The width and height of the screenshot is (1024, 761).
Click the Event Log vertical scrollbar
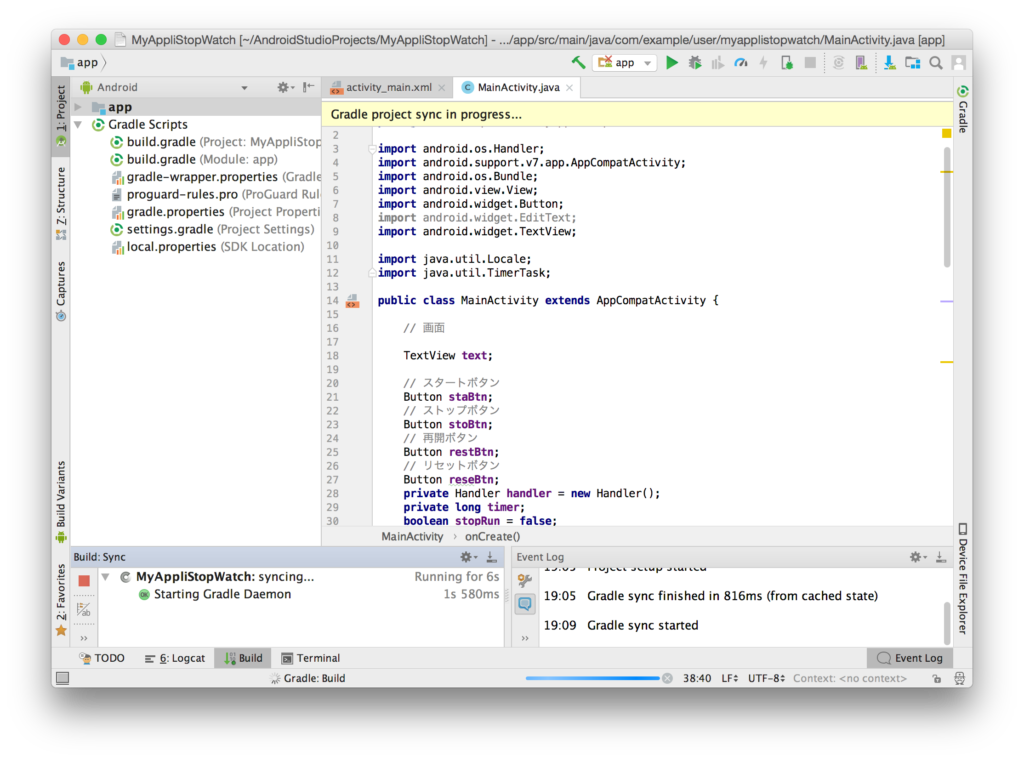[947, 622]
